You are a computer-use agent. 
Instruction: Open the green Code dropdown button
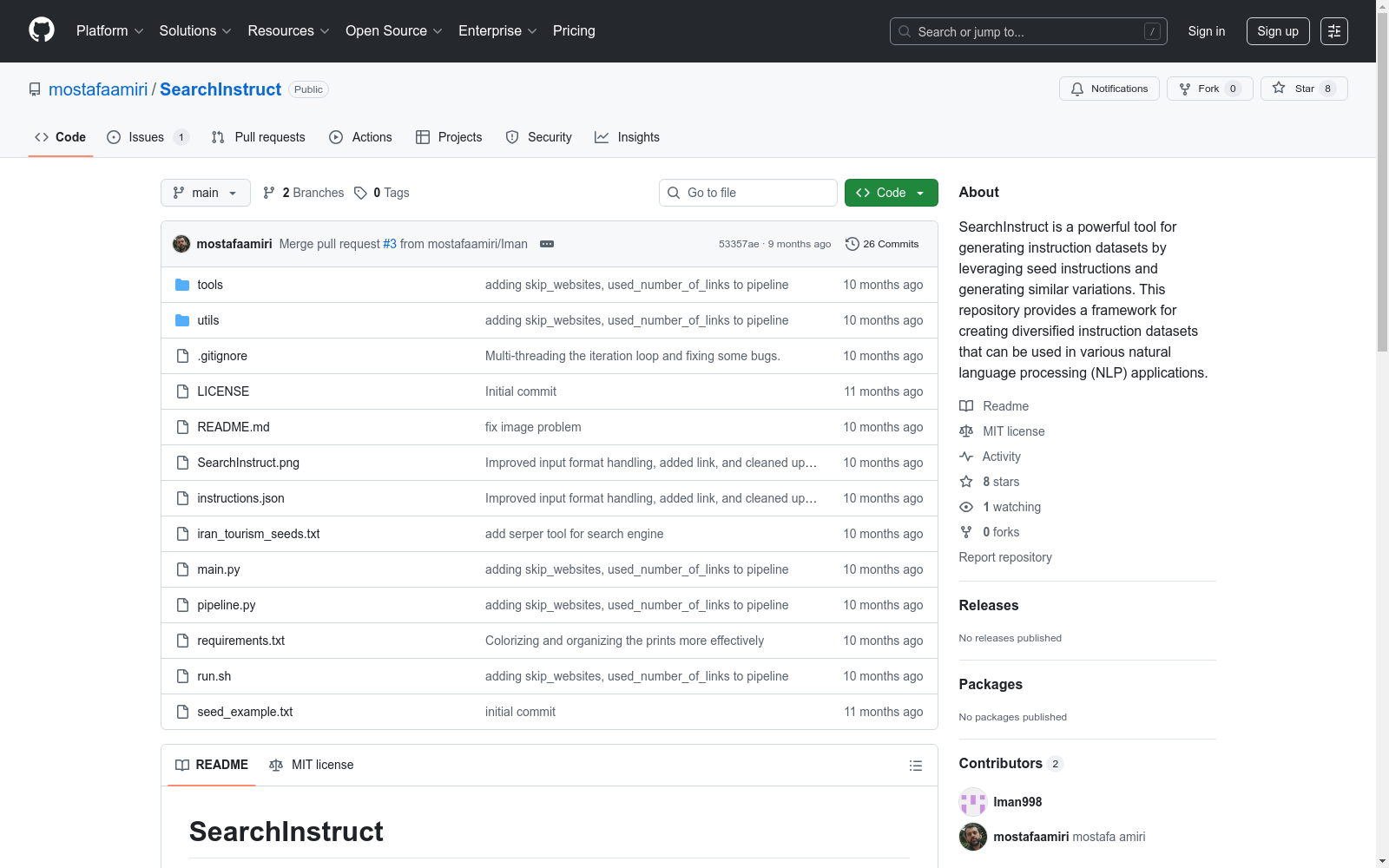point(891,193)
